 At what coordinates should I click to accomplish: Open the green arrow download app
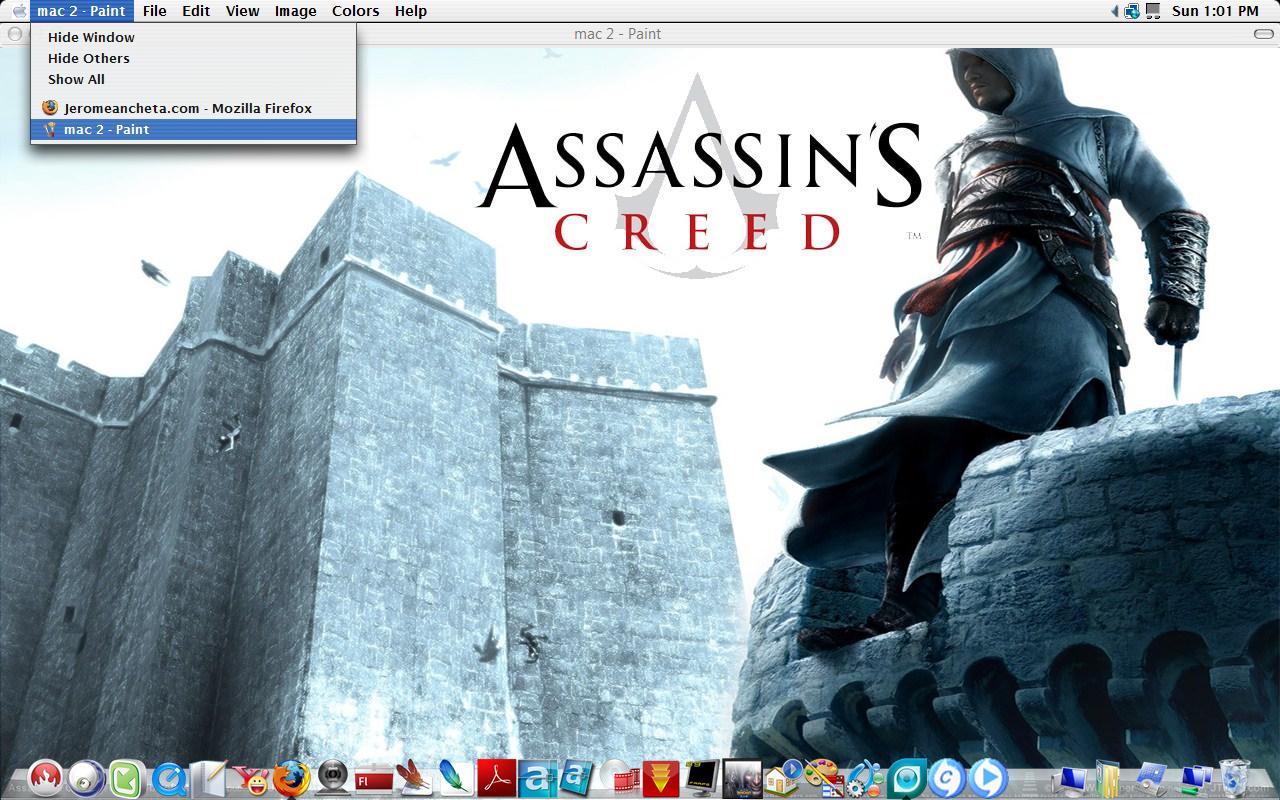pos(126,778)
